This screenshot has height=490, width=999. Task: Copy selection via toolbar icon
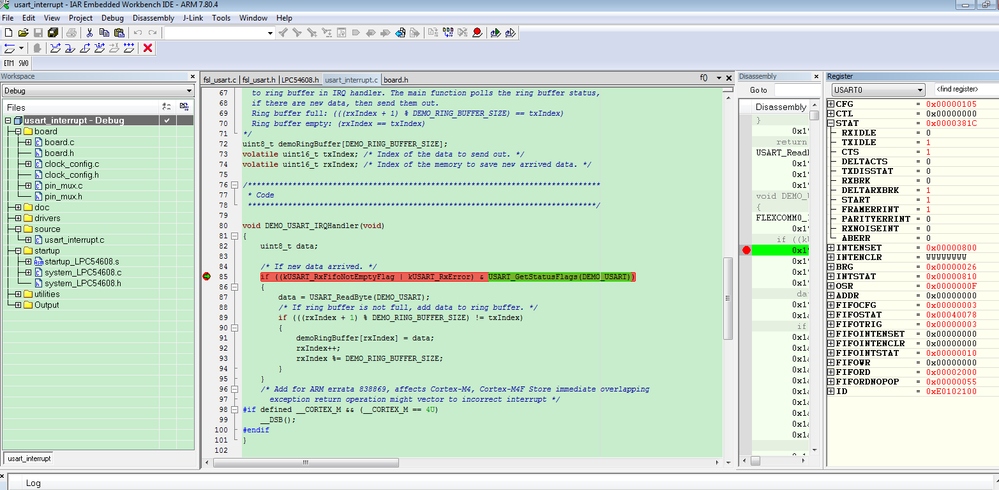click(x=104, y=32)
